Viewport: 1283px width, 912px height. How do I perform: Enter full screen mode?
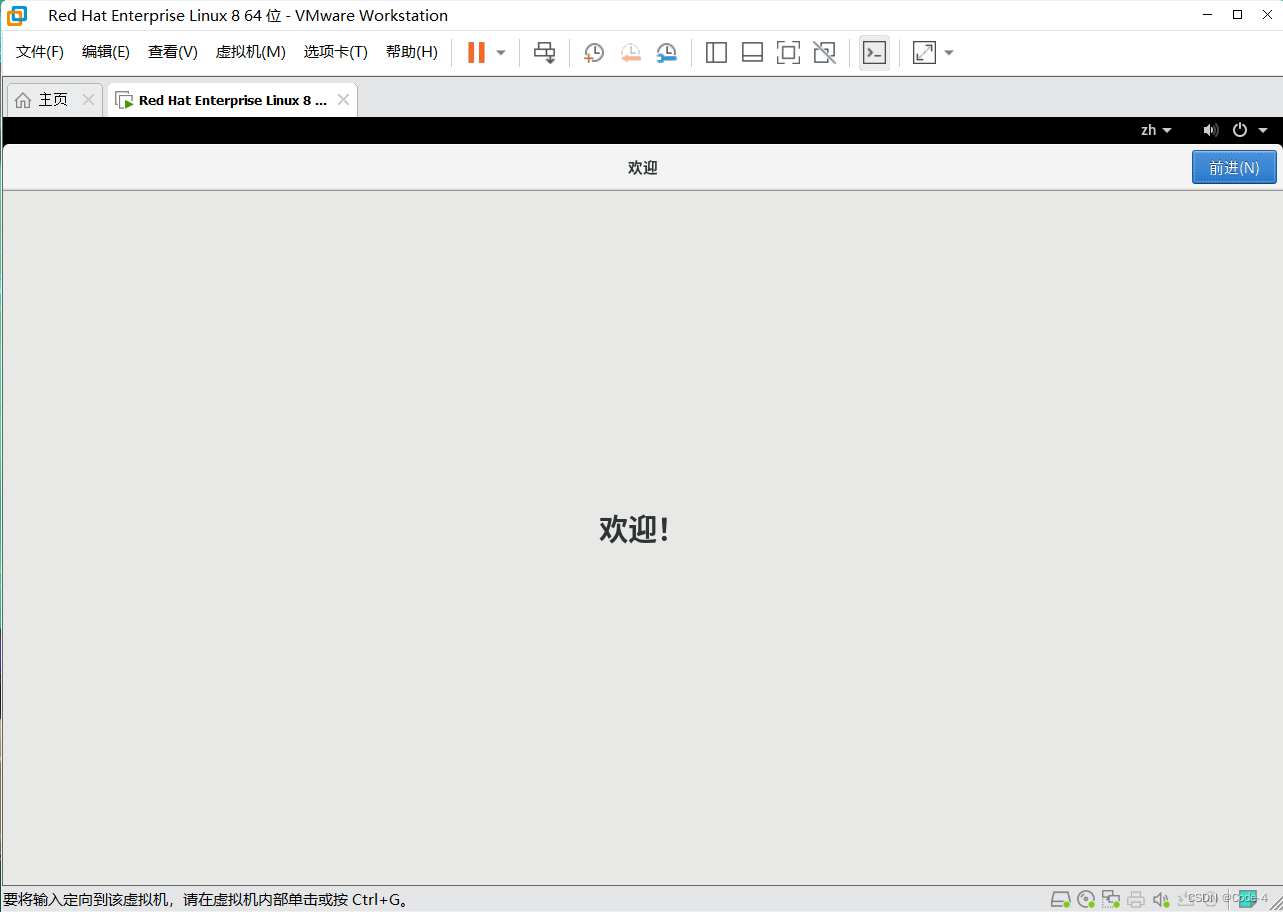pos(788,52)
